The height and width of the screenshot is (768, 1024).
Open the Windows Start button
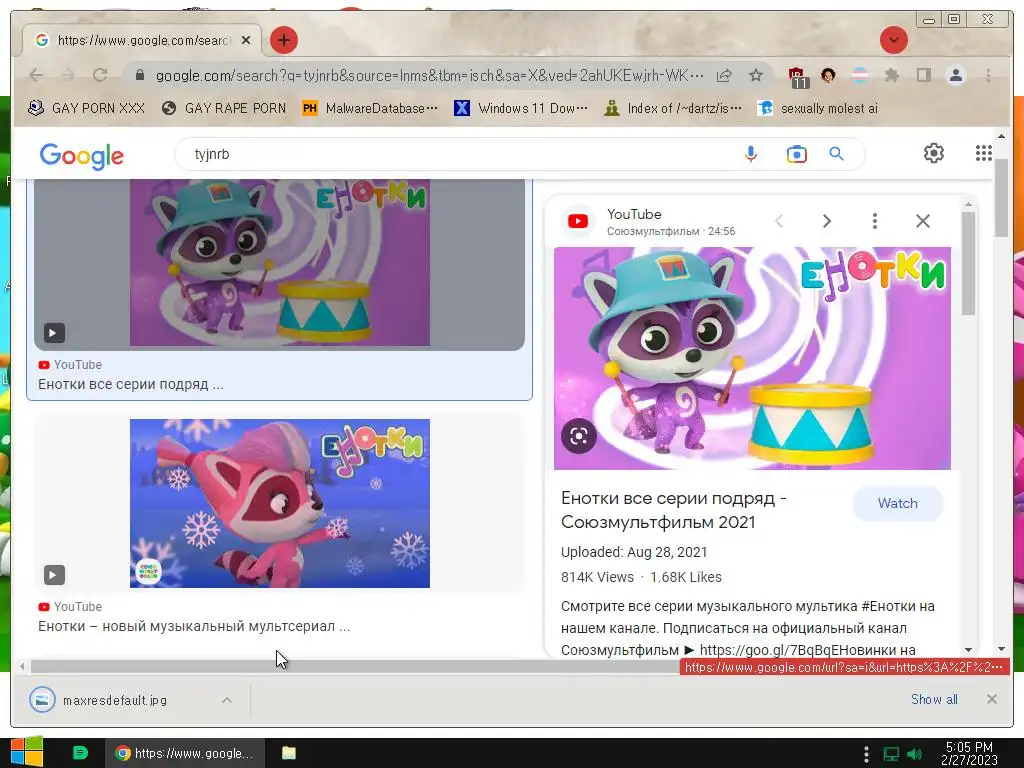27,752
